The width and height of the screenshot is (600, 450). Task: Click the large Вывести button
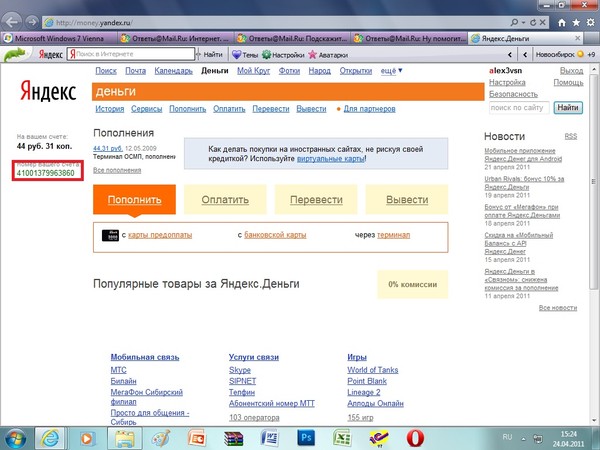coord(407,199)
